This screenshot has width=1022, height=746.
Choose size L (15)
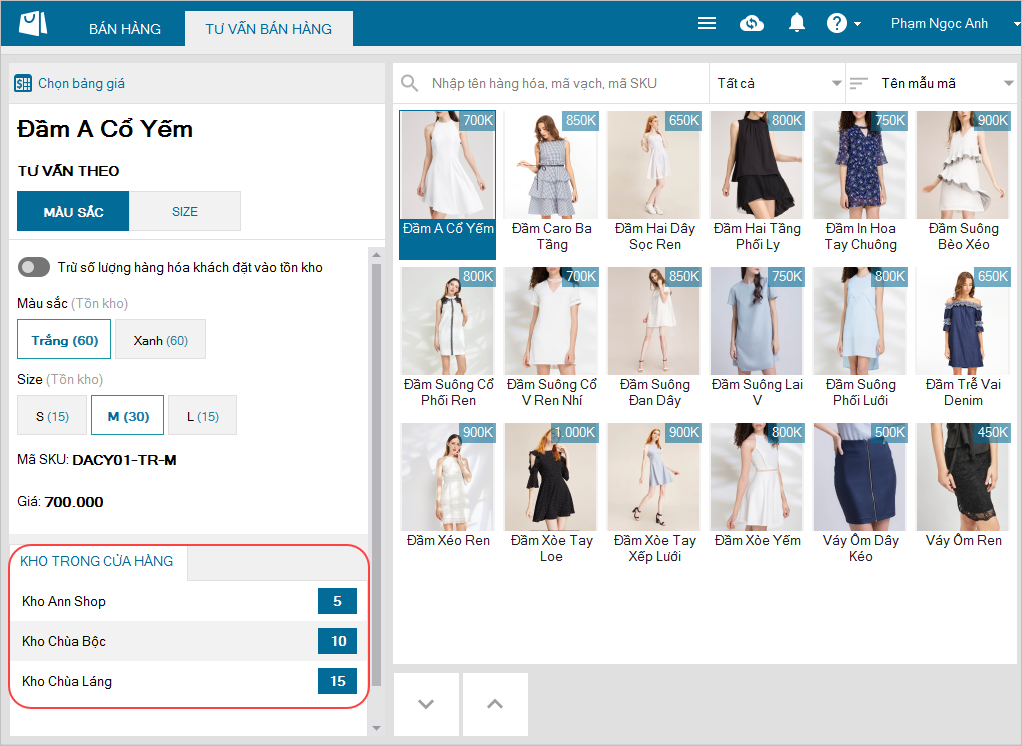(202, 416)
